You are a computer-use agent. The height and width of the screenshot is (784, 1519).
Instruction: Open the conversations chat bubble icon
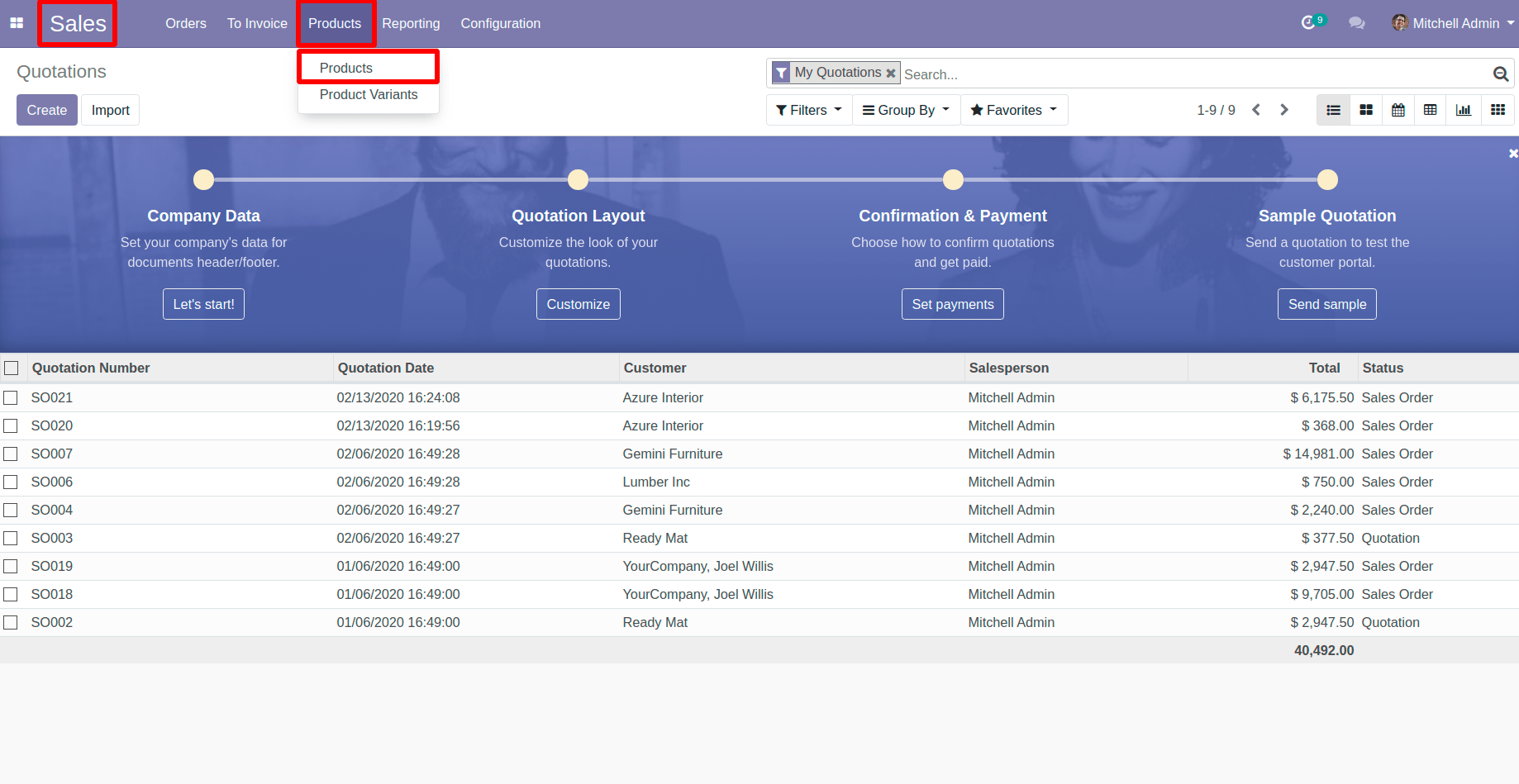pyautogui.click(x=1356, y=23)
